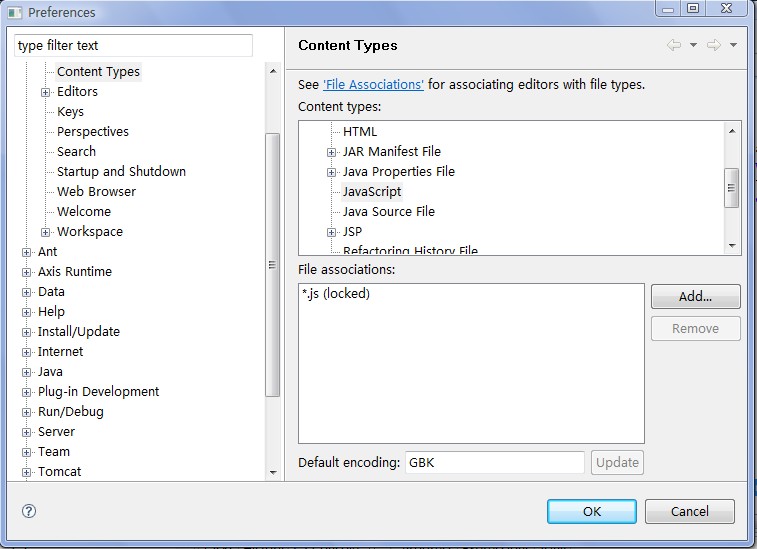Image resolution: width=757 pixels, height=549 pixels.
Task: Expand the JSP content type node
Action: (331, 232)
